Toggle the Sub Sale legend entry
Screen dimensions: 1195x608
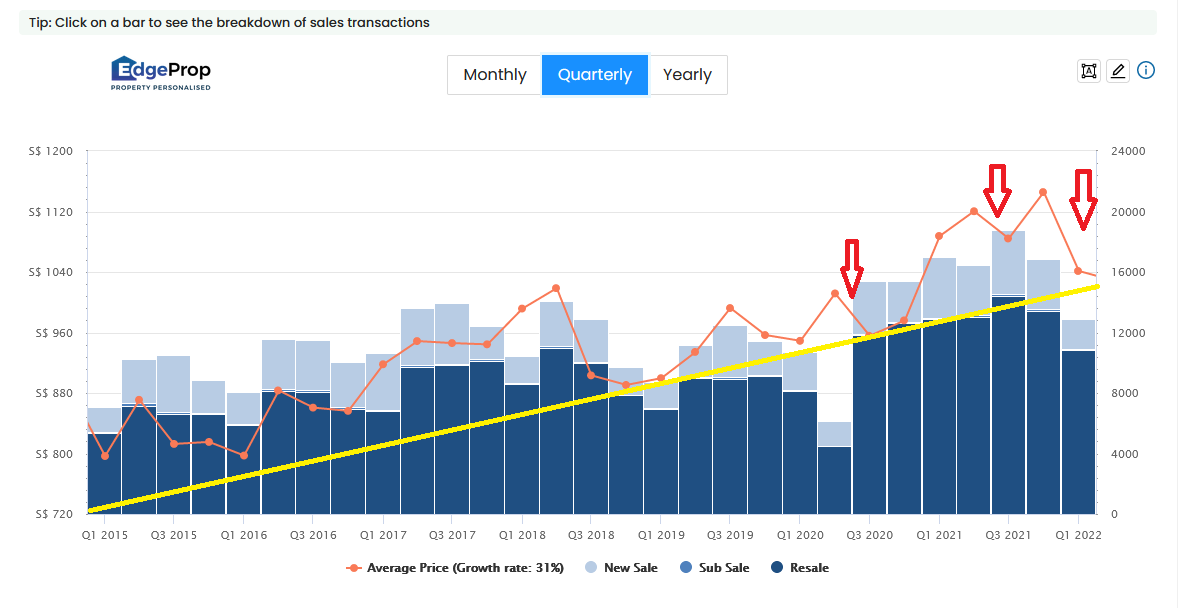tap(714, 568)
